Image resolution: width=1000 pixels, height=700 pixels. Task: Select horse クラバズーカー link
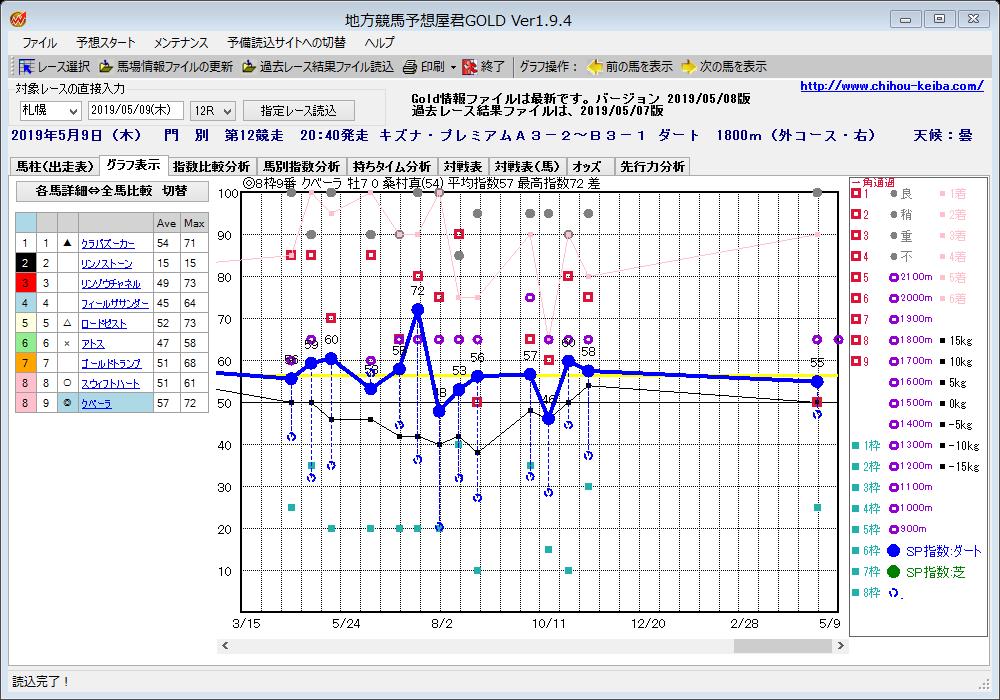tap(108, 244)
